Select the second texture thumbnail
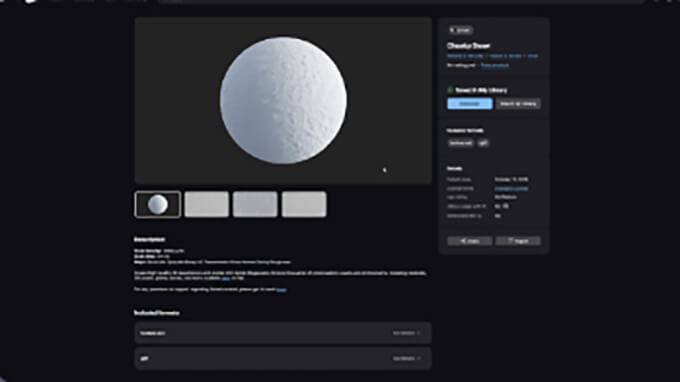This screenshot has width=680, height=382. click(206, 204)
